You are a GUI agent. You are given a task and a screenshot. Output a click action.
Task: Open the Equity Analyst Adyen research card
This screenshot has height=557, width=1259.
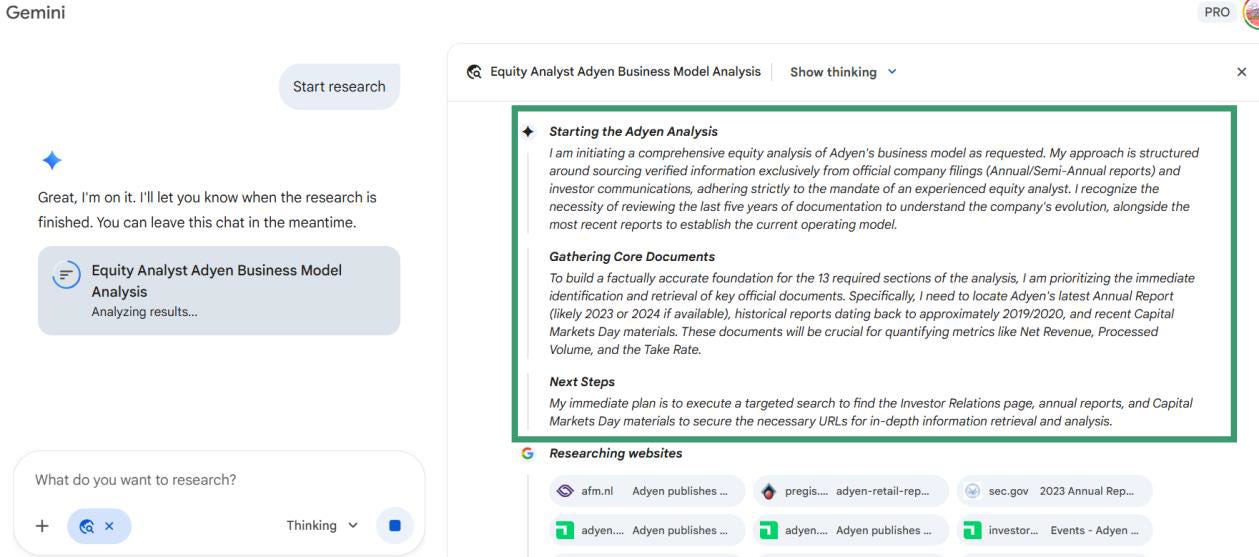tap(219, 290)
